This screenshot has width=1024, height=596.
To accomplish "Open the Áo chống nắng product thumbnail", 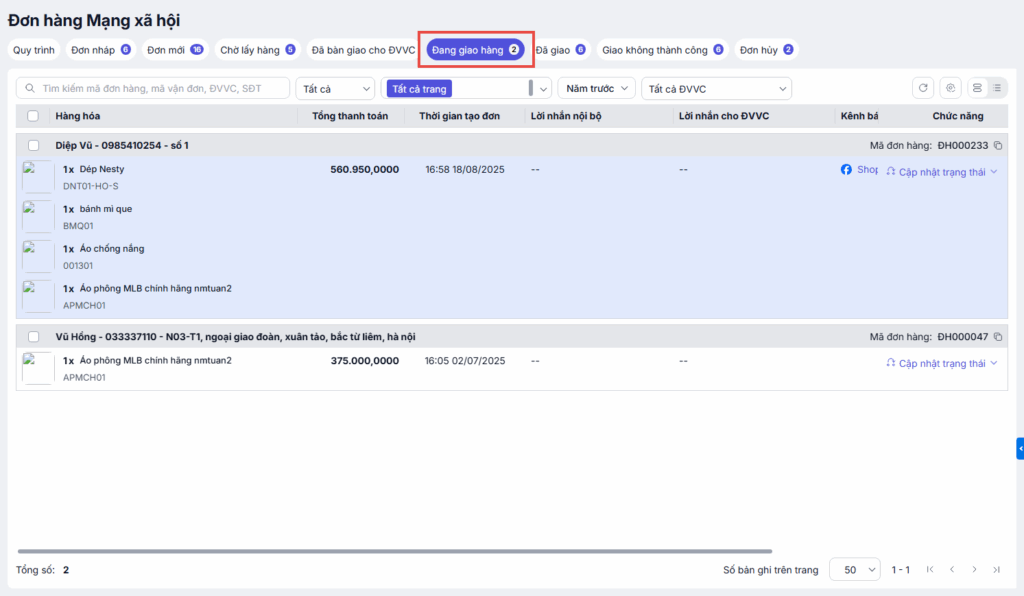I will [37, 257].
